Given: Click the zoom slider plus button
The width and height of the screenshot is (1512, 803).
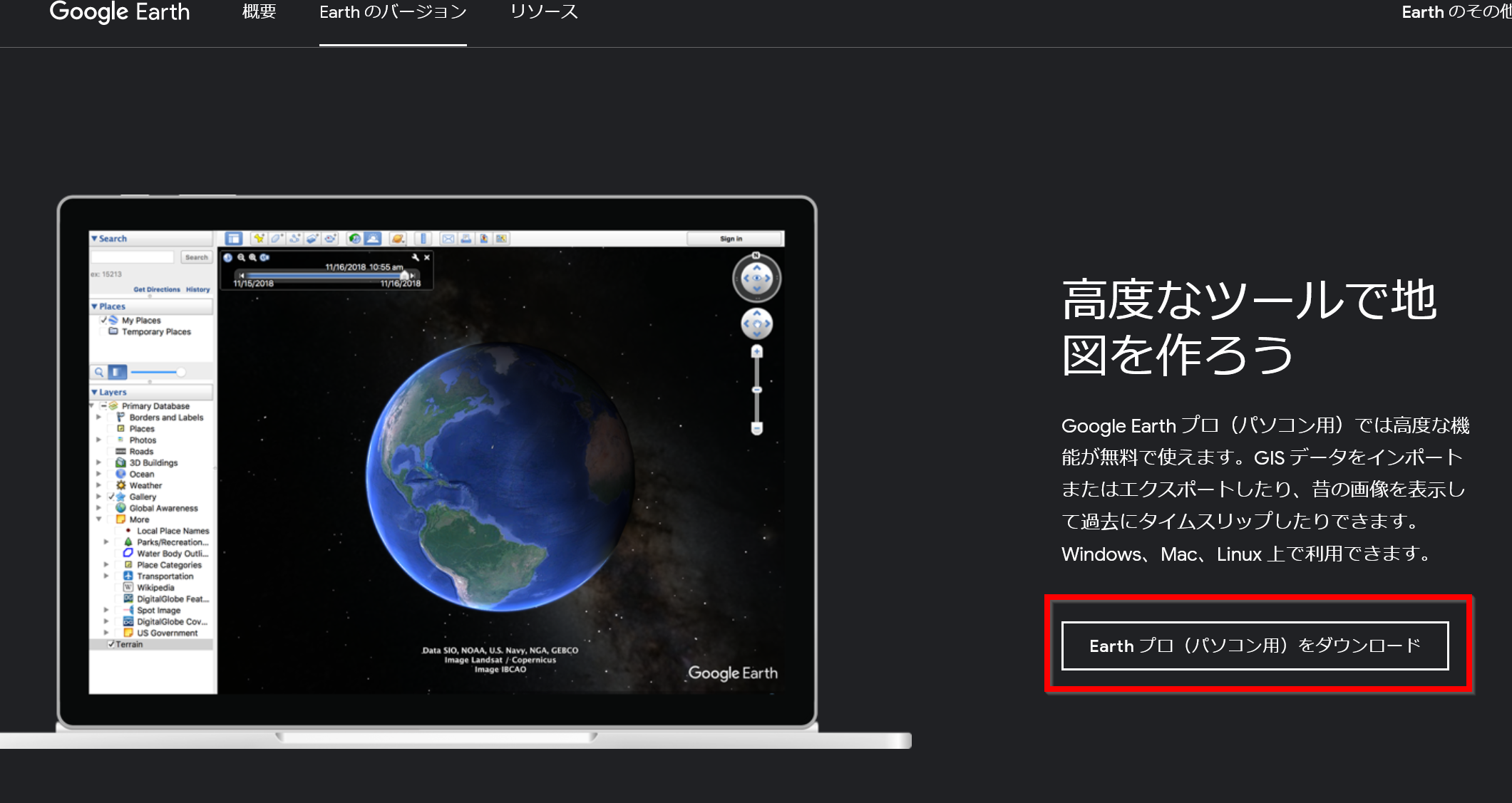Looking at the screenshot, I should coord(757,351).
